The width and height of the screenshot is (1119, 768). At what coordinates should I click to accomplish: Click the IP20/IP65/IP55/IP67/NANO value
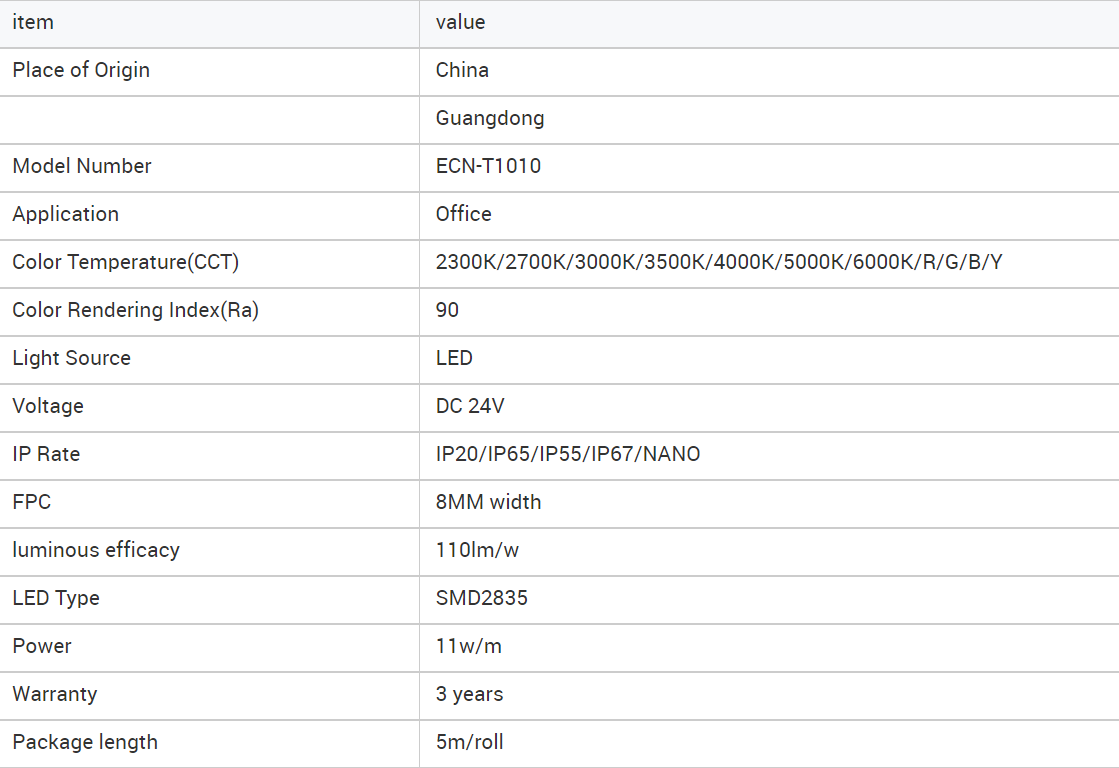[x=568, y=454]
